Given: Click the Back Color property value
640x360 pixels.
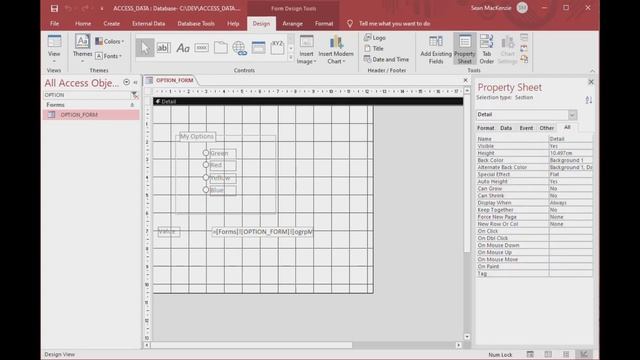Looking at the screenshot, I should pyautogui.click(x=570, y=160).
